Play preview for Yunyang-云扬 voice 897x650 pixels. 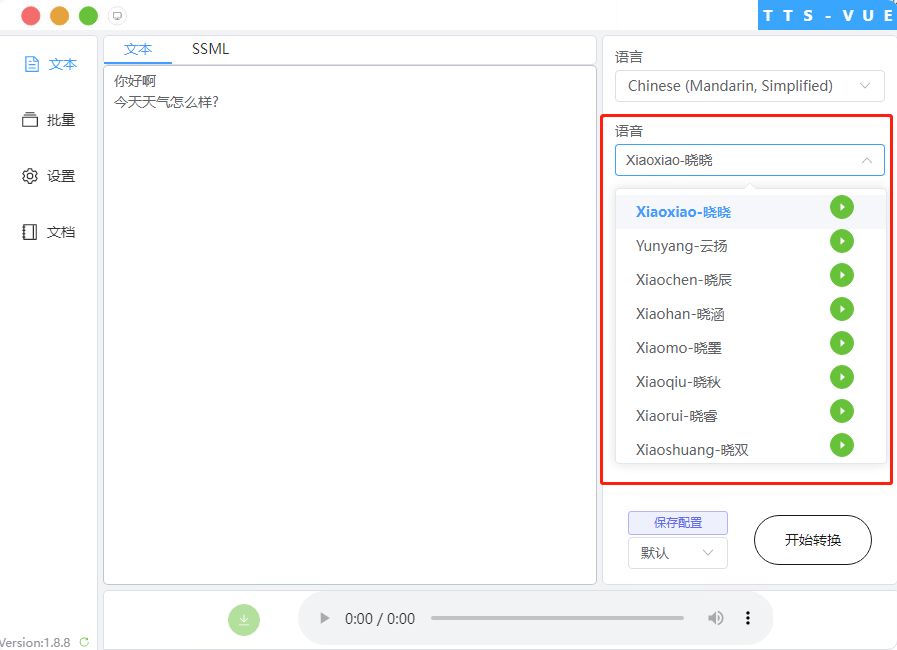842,241
